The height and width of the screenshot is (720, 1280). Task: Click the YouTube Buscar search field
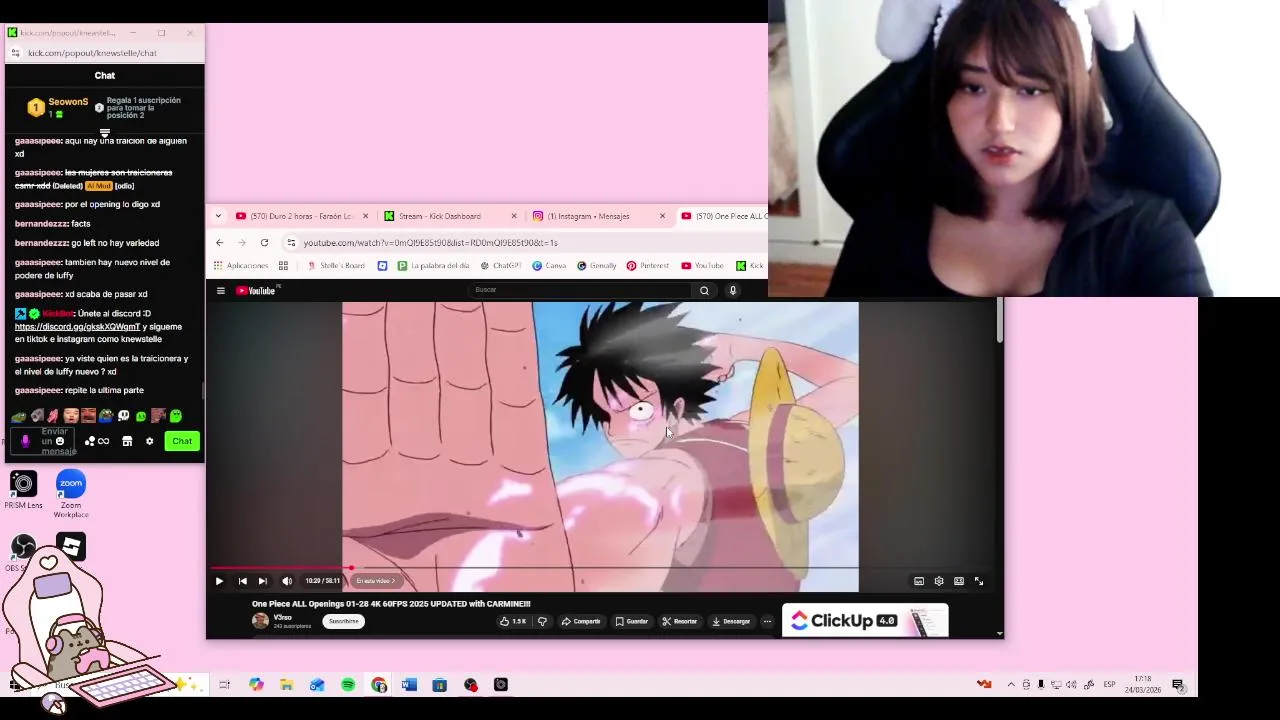click(580, 290)
